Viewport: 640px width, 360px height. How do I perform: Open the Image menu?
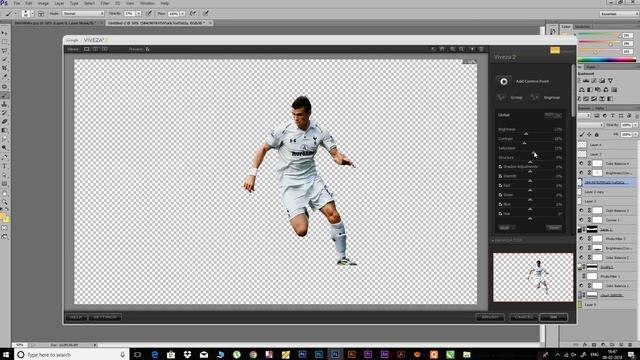click(43, 3)
